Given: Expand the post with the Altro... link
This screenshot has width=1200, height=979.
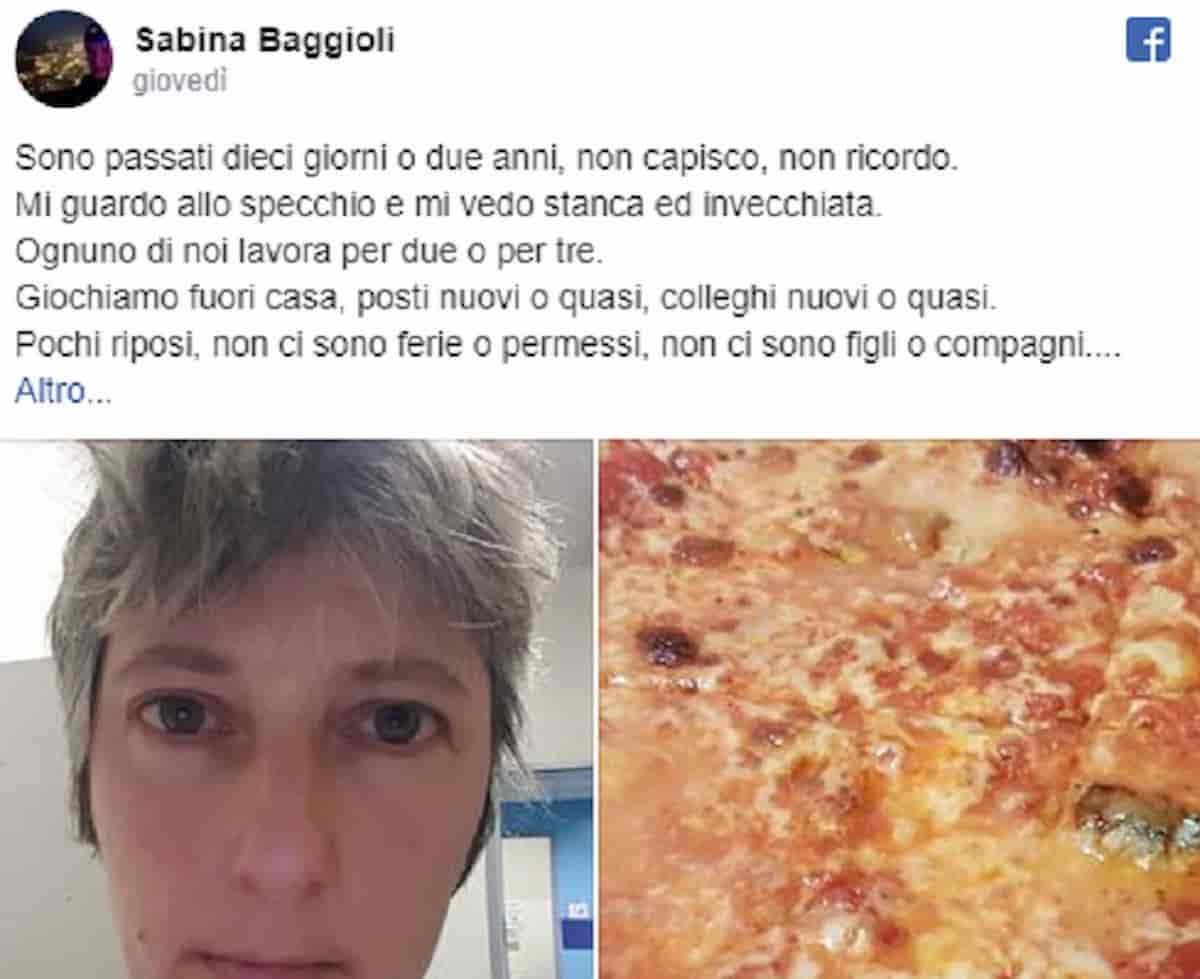Looking at the screenshot, I should (63, 391).
